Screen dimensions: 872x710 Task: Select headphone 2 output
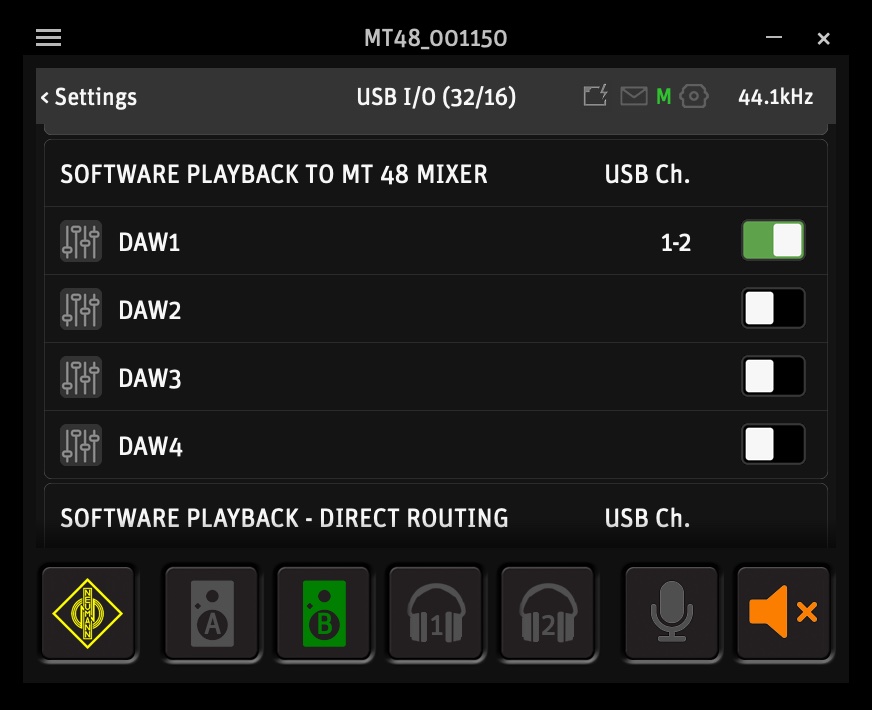[547, 612]
